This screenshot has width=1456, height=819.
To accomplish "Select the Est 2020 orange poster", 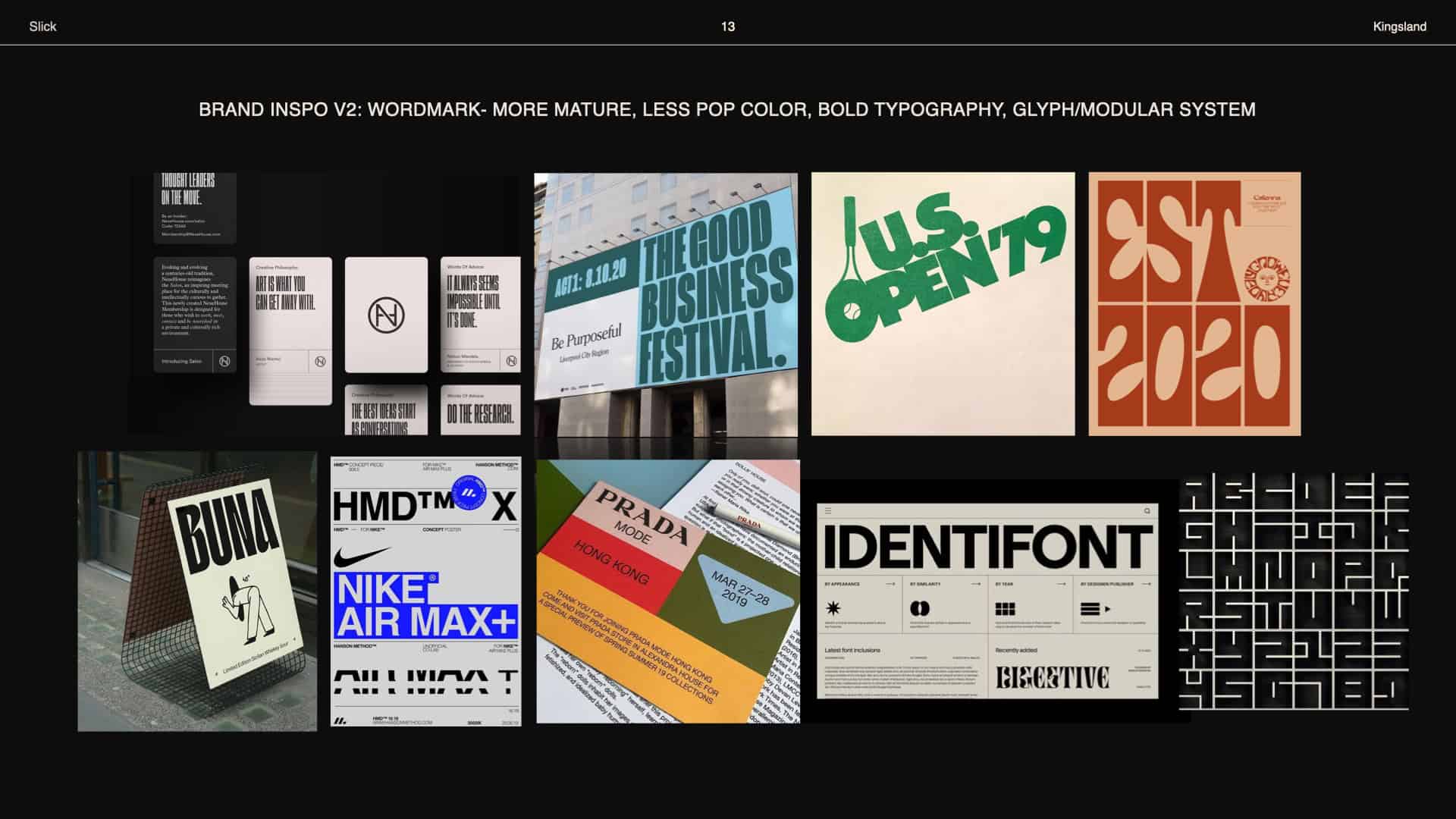I will [x=1194, y=304].
